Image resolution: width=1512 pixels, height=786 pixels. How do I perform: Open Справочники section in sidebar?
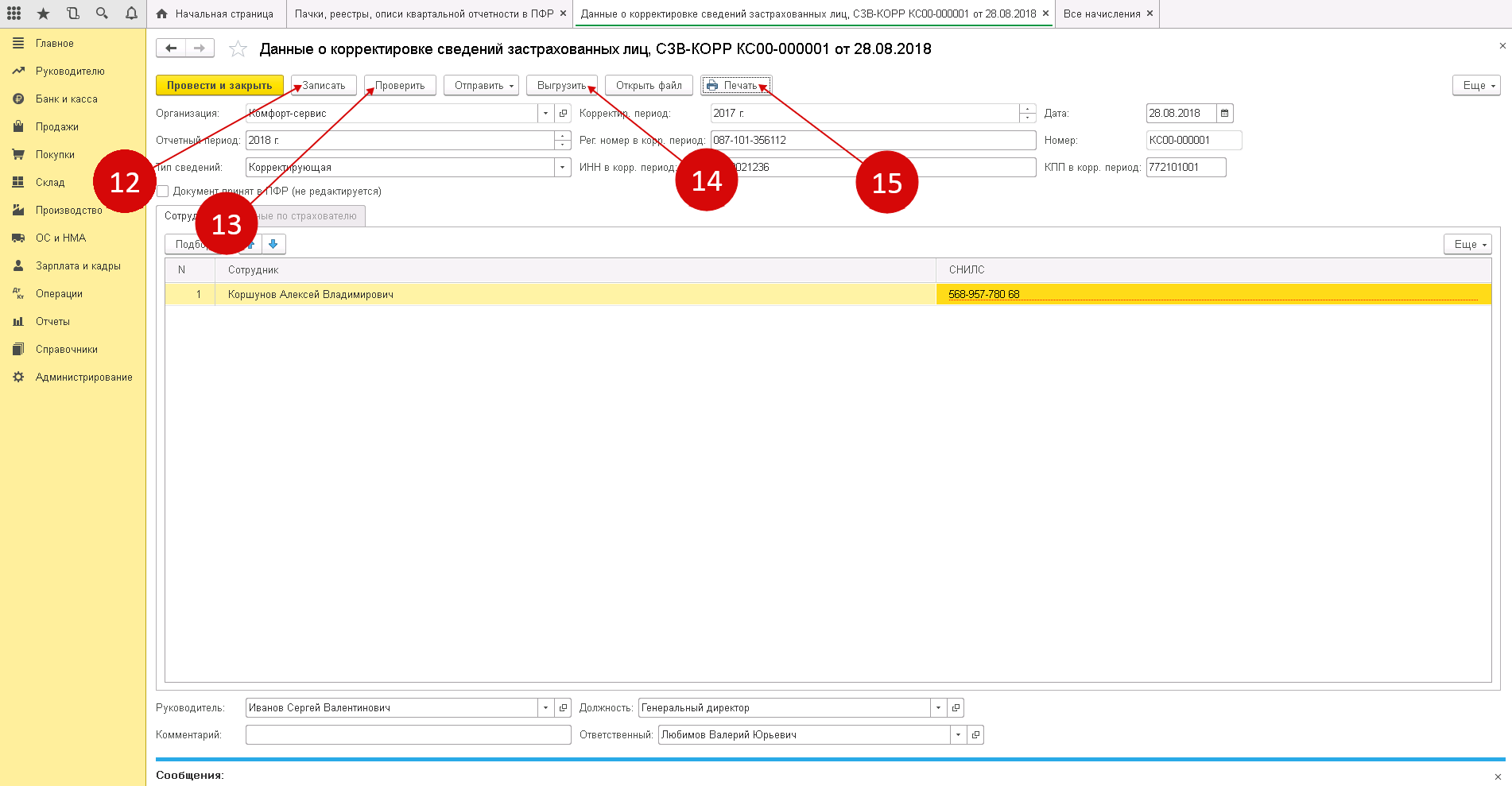point(67,350)
